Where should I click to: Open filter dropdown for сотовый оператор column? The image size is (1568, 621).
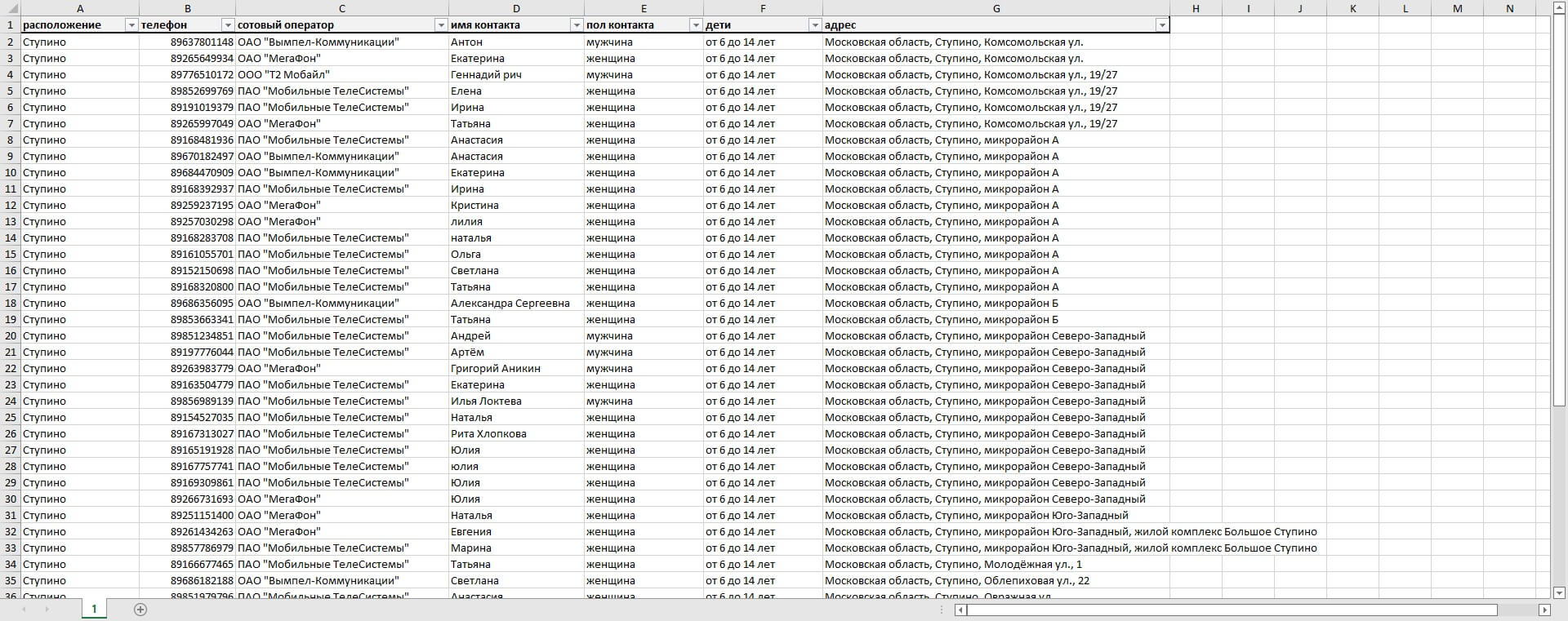click(441, 25)
